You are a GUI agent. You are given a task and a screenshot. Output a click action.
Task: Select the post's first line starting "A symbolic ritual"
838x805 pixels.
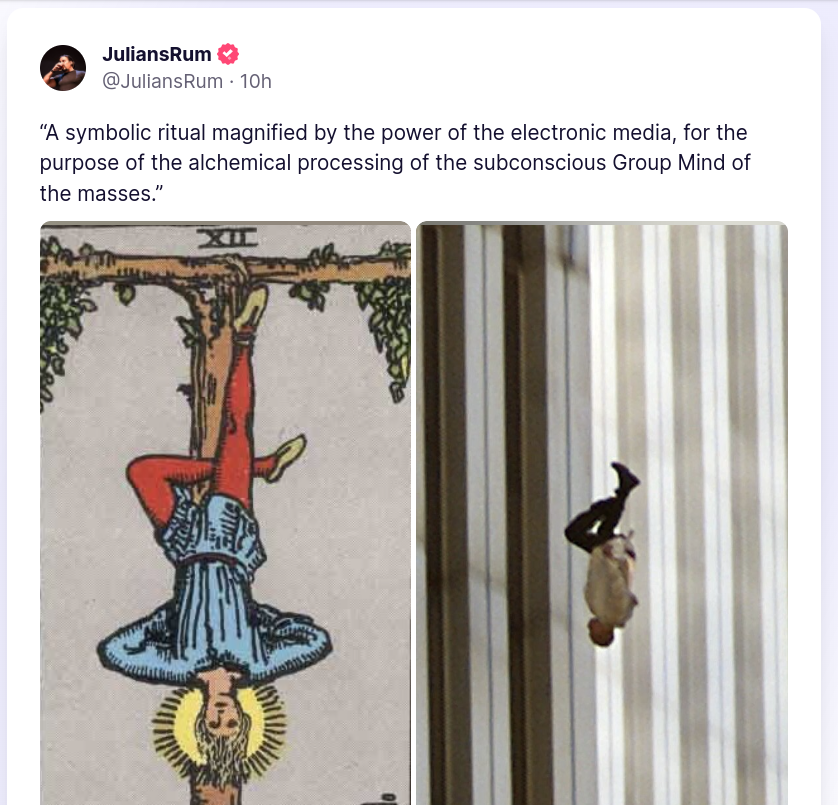(393, 133)
